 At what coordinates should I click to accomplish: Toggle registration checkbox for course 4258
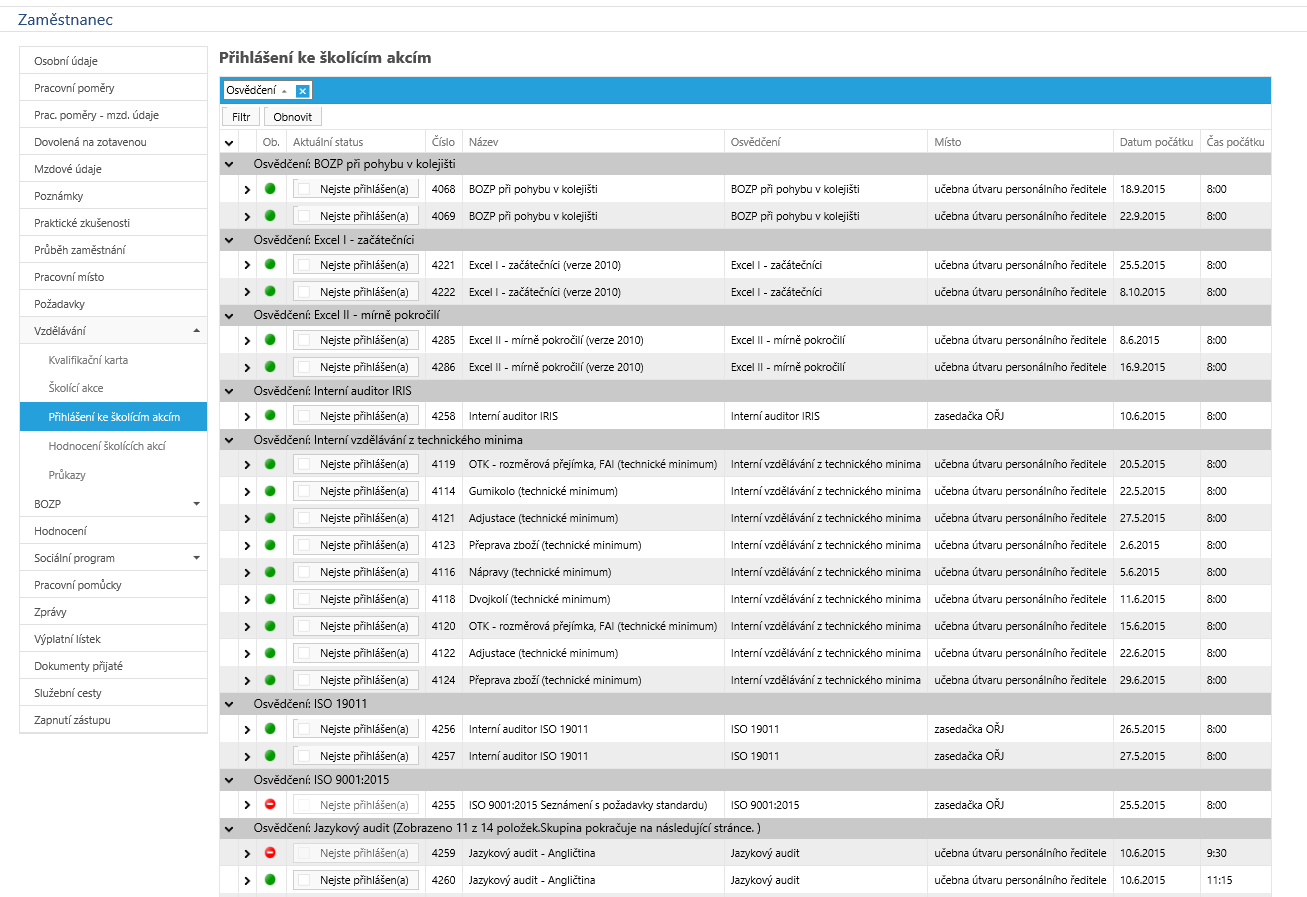304,415
